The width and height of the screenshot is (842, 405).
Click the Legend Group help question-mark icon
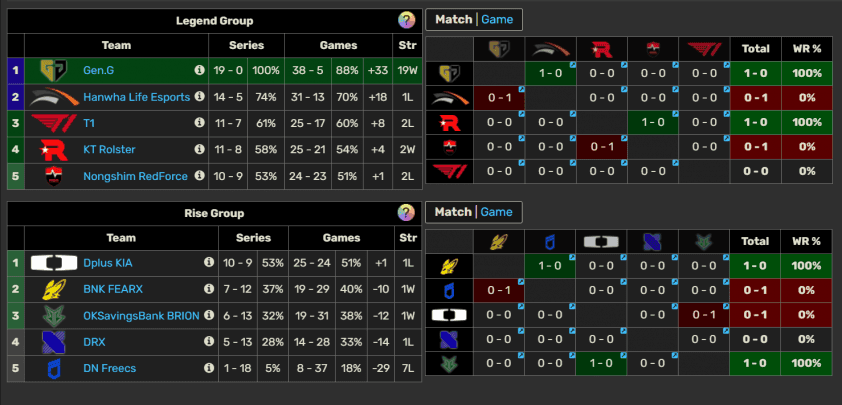pyautogui.click(x=406, y=20)
